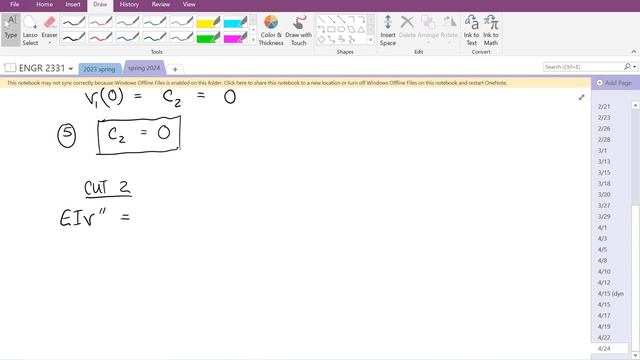Toggle Draw with Touch
The image size is (640, 360).
pyautogui.click(x=298, y=30)
